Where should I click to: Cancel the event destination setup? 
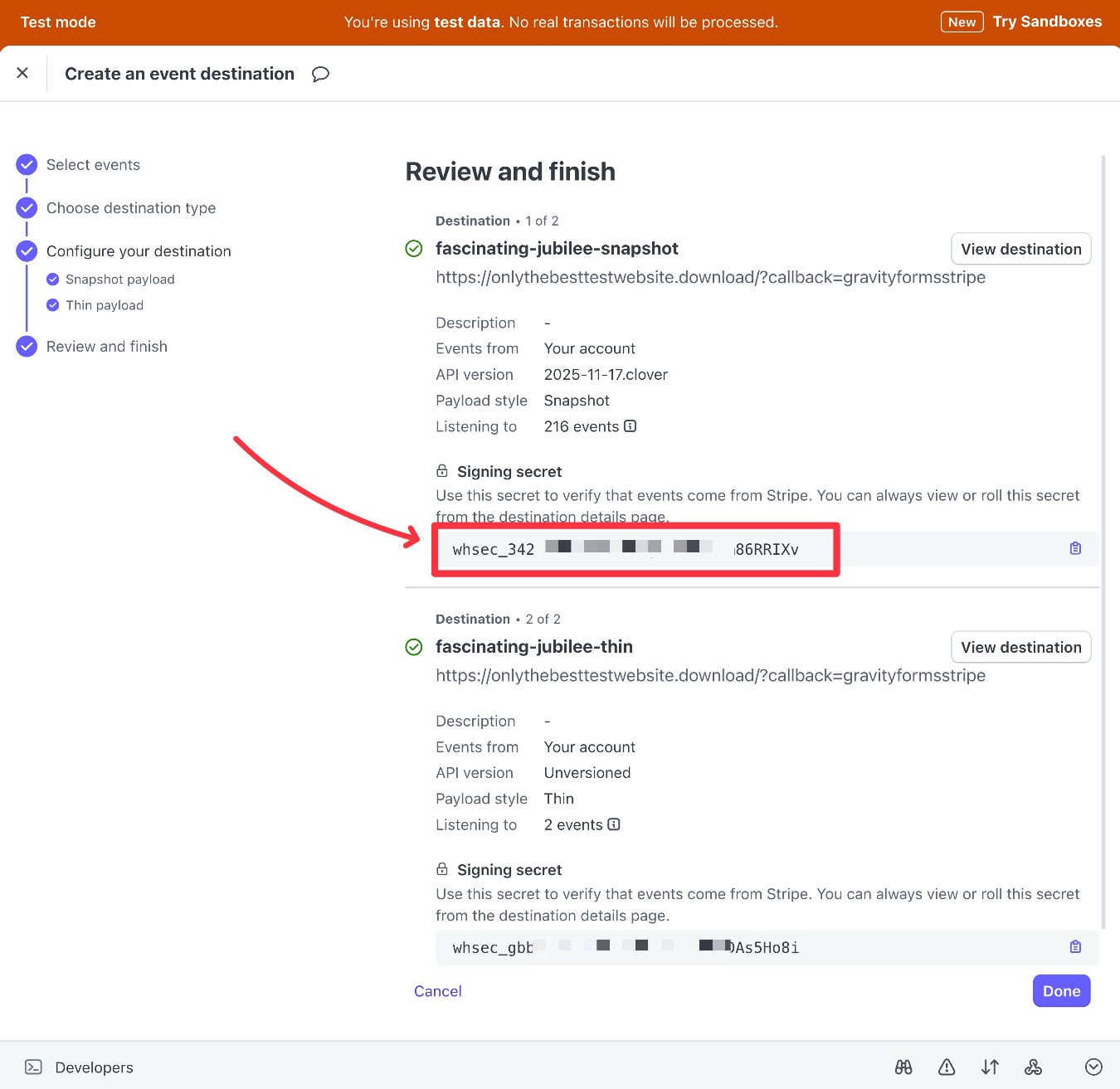(437, 990)
